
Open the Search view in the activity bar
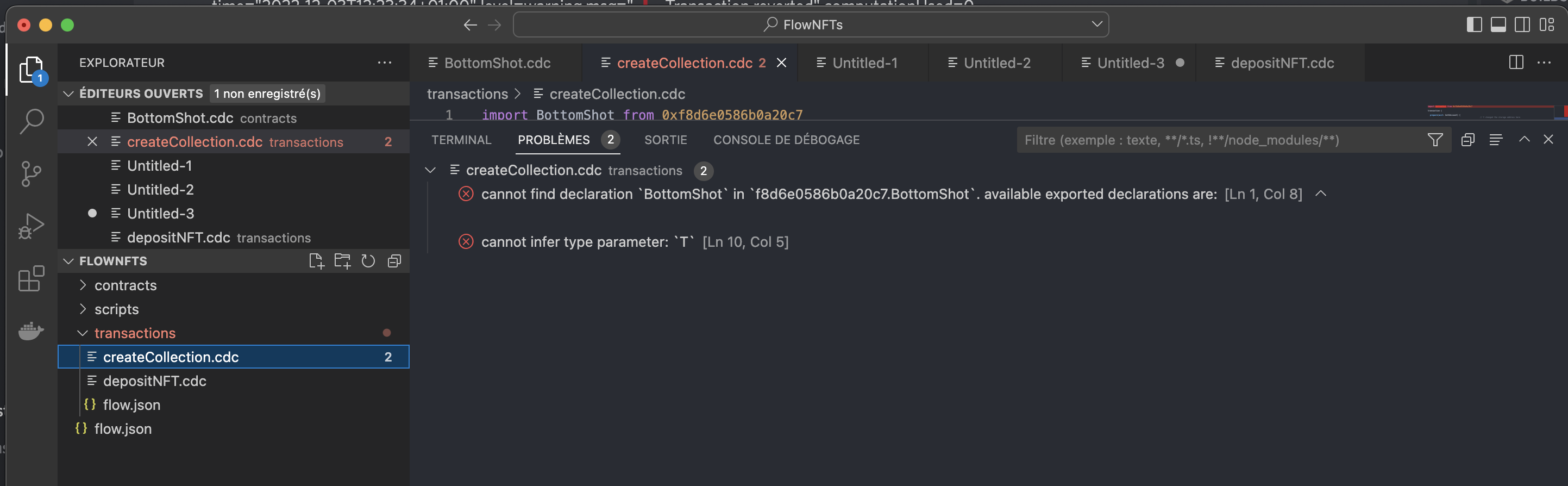(x=31, y=121)
